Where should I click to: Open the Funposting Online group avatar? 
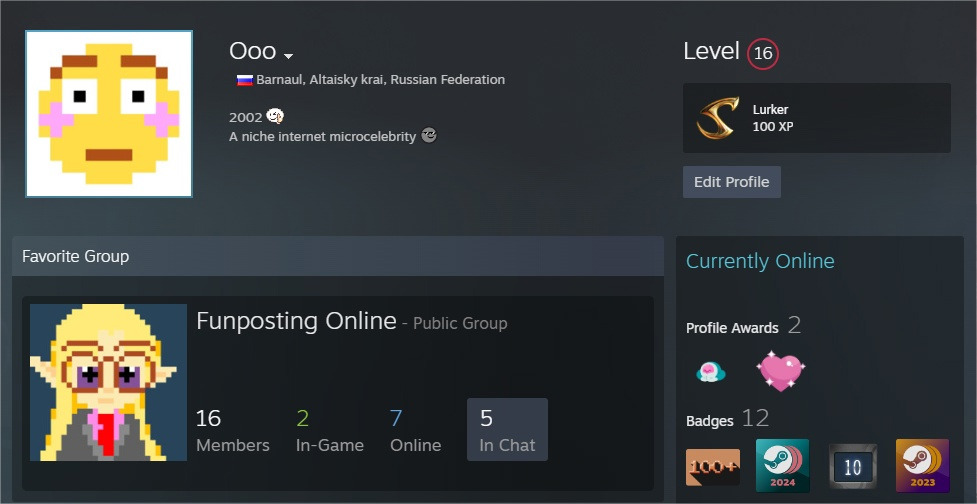108,383
